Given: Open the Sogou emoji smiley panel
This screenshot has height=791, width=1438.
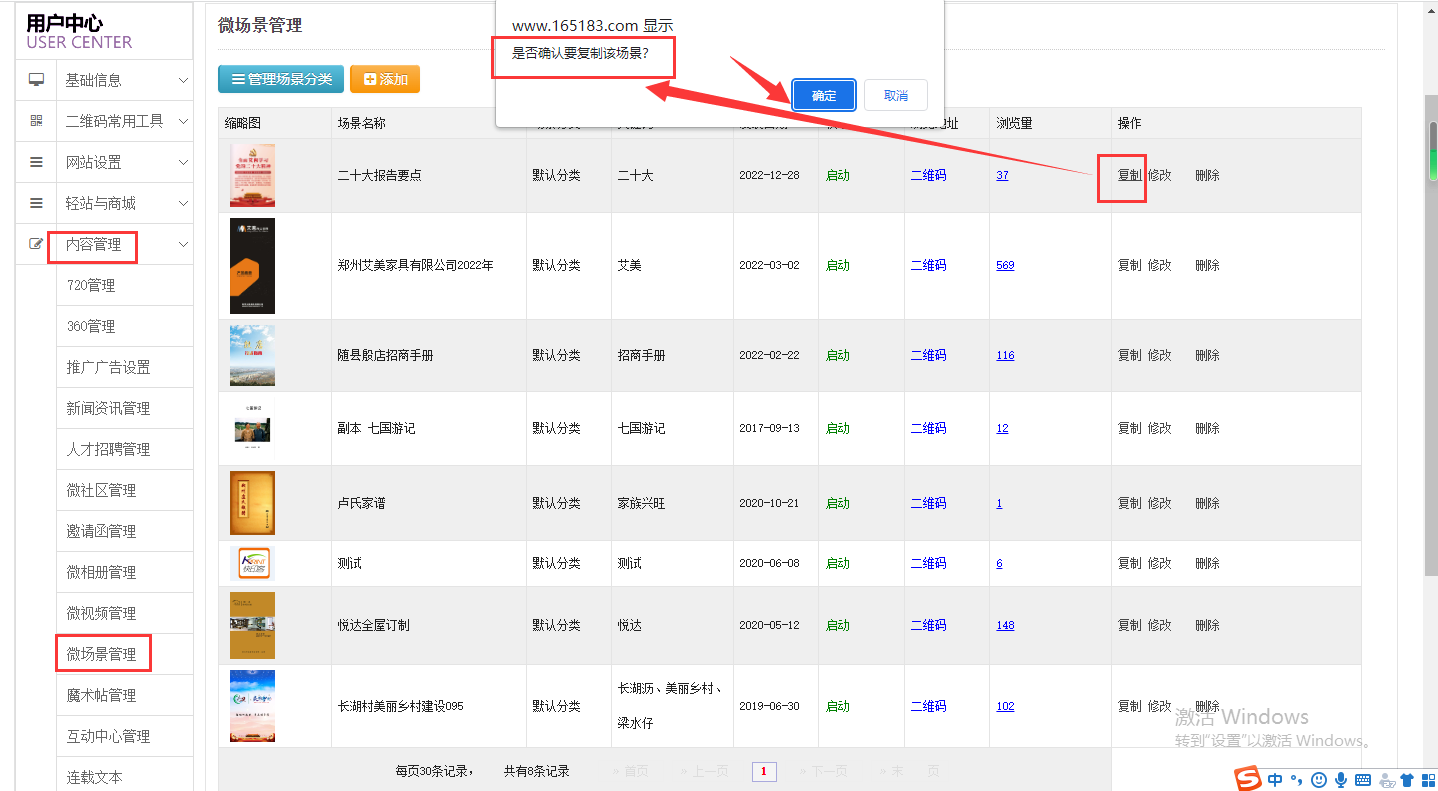Looking at the screenshot, I should pyautogui.click(x=1319, y=779).
